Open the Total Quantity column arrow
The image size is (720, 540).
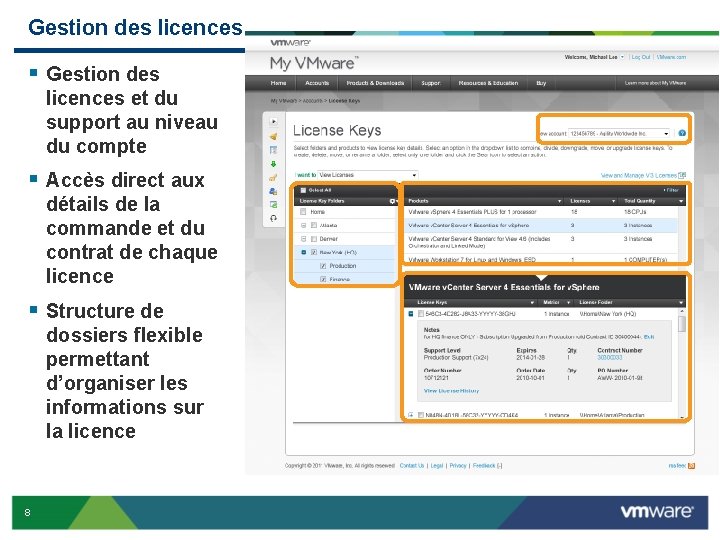pos(681,201)
